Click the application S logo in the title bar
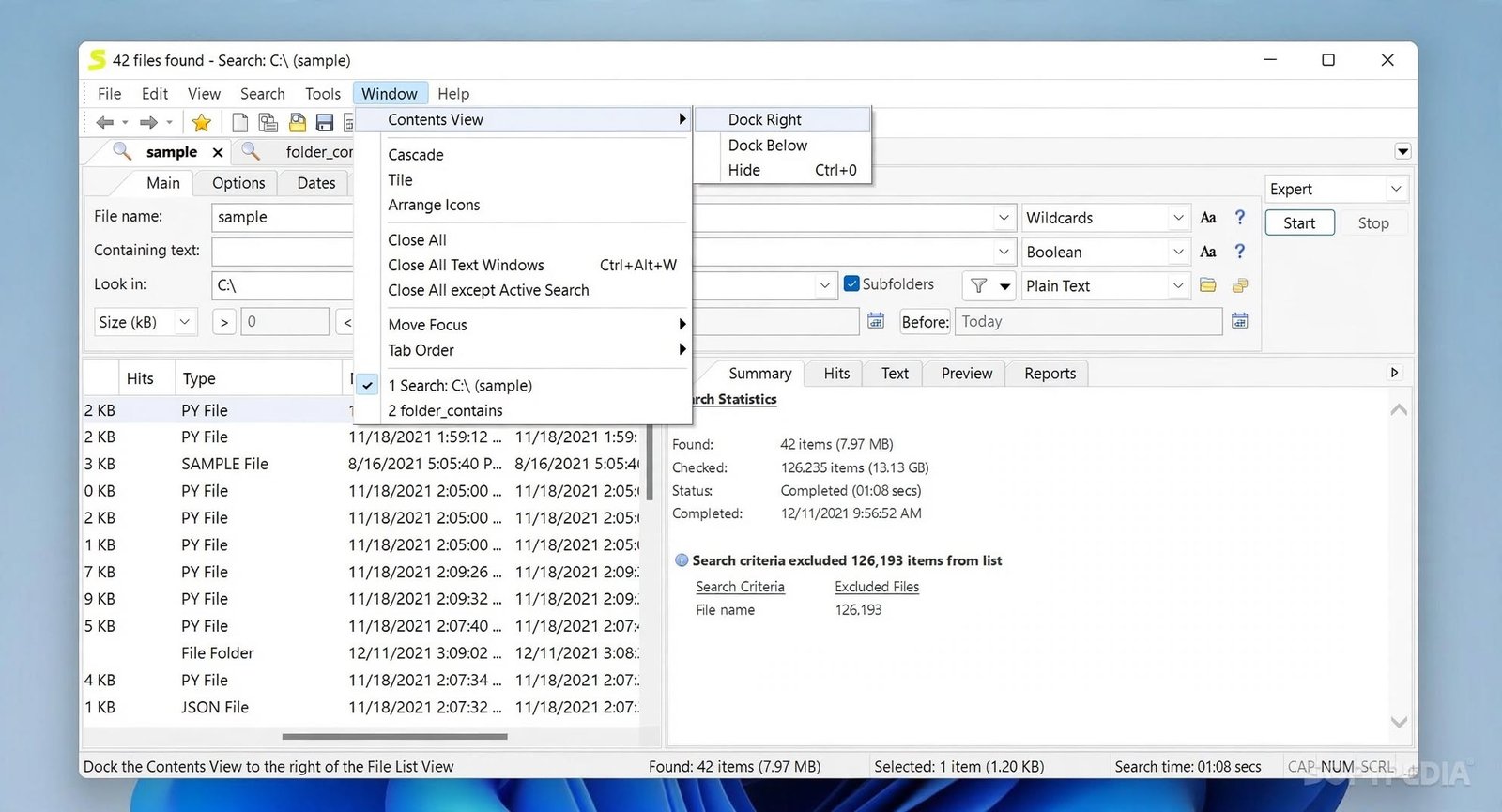Viewport: 1502px width, 812px height. pos(97,60)
